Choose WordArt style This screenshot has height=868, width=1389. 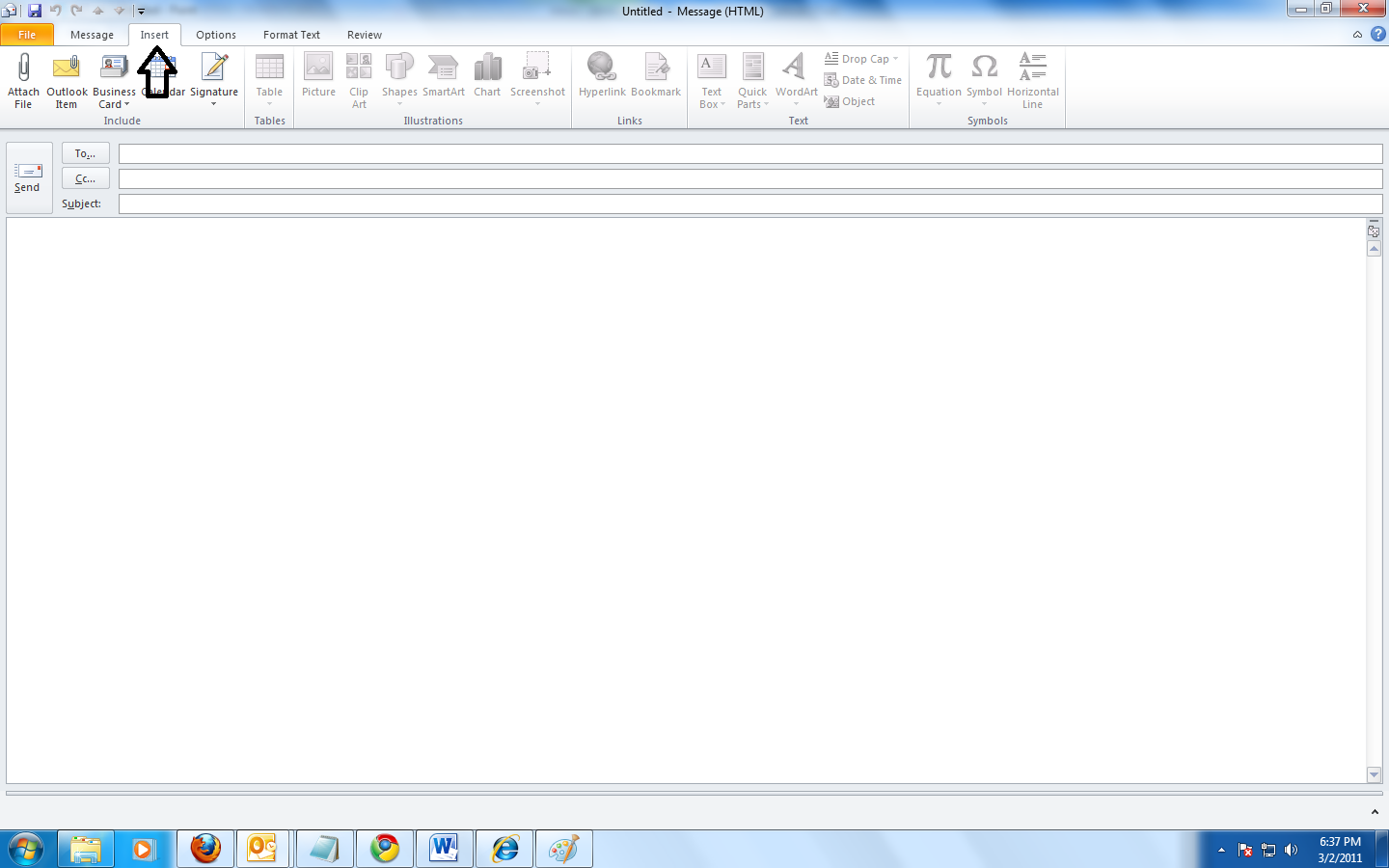point(796,81)
